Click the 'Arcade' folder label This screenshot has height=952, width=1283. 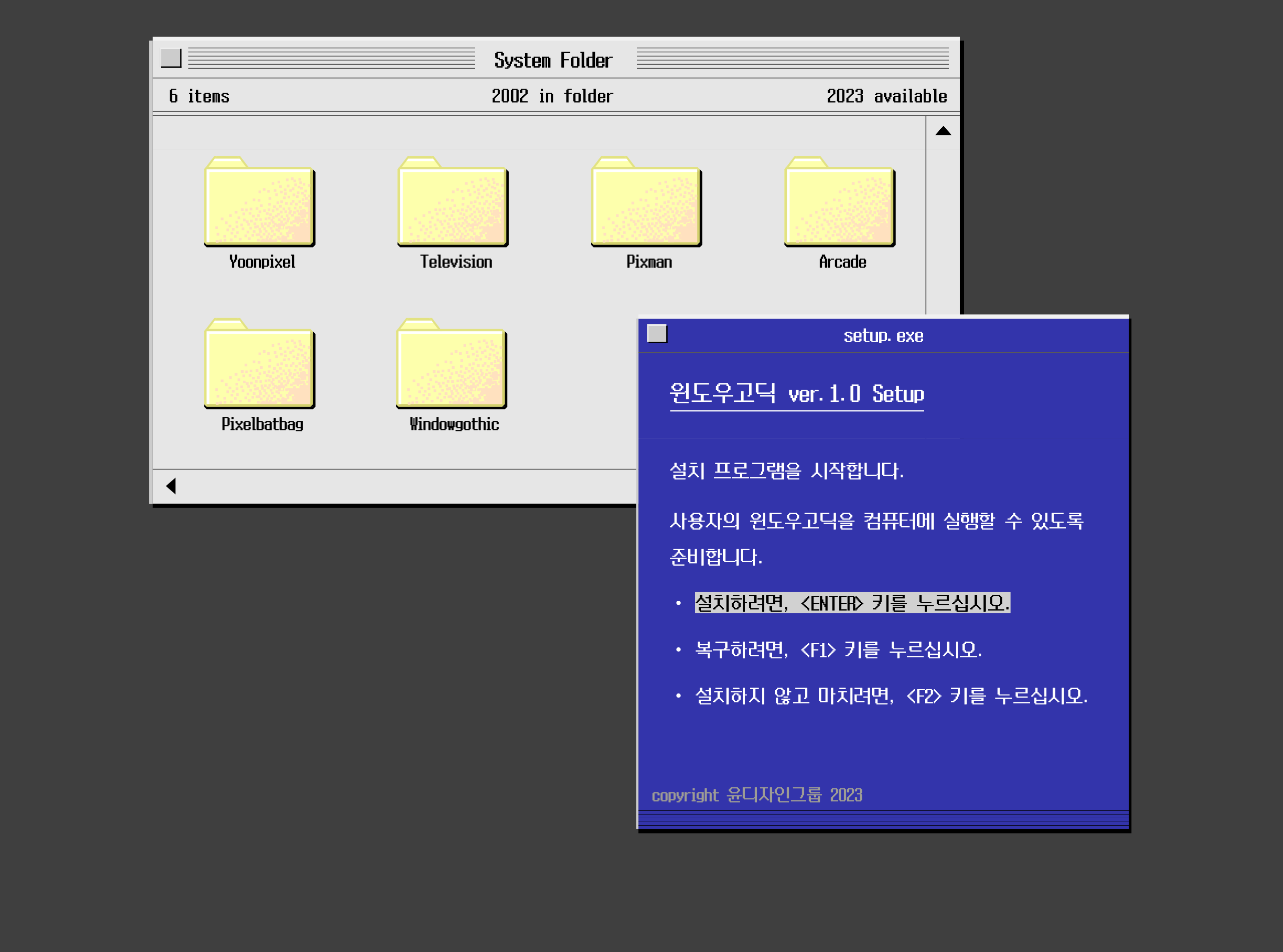click(x=842, y=262)
